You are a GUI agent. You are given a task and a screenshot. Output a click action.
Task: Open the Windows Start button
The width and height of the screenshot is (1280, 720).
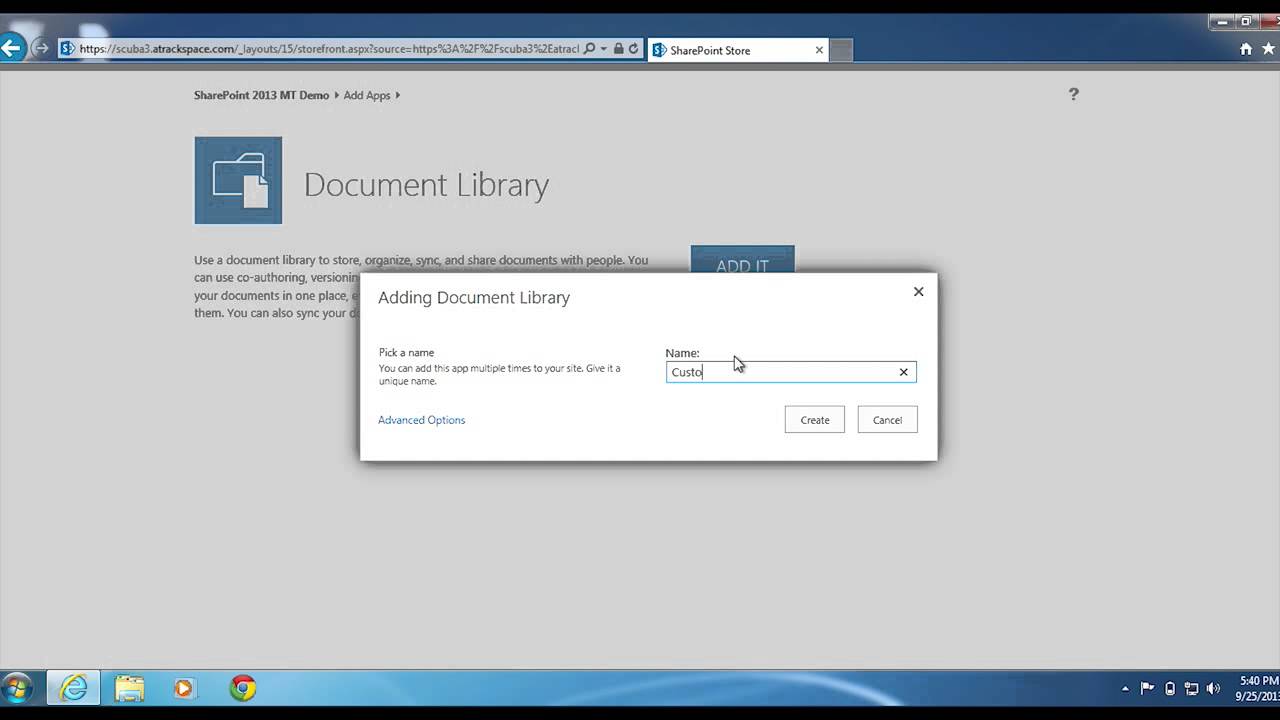pyautogui.click(x=17, y=688)
